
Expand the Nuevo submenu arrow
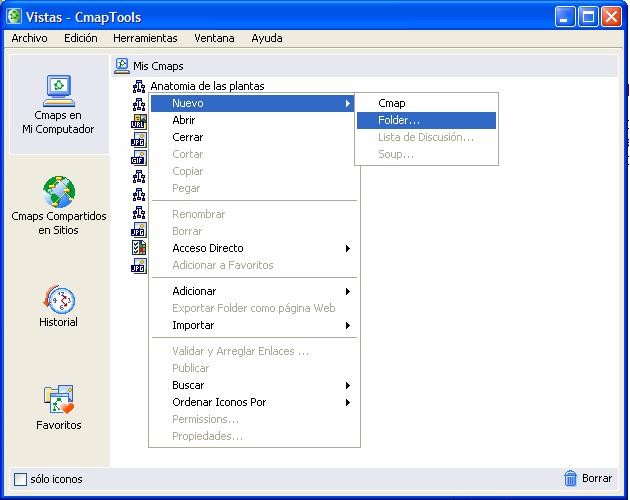coord(348,104)
